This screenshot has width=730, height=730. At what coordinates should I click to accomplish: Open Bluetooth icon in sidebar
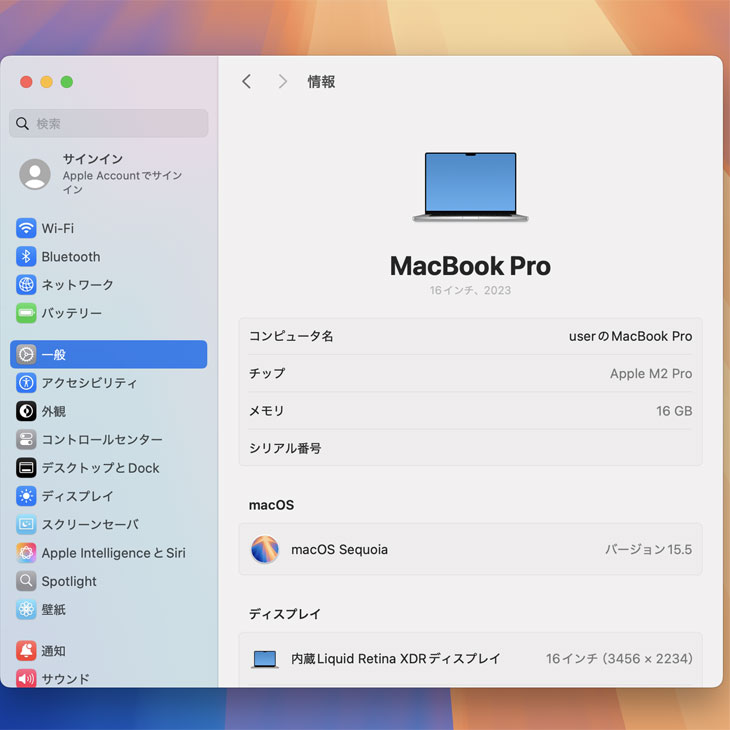click(x=26, y=257)
